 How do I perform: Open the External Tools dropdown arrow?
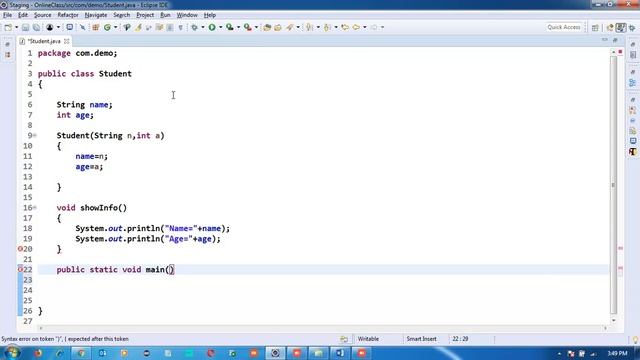(x=256, y=27)
